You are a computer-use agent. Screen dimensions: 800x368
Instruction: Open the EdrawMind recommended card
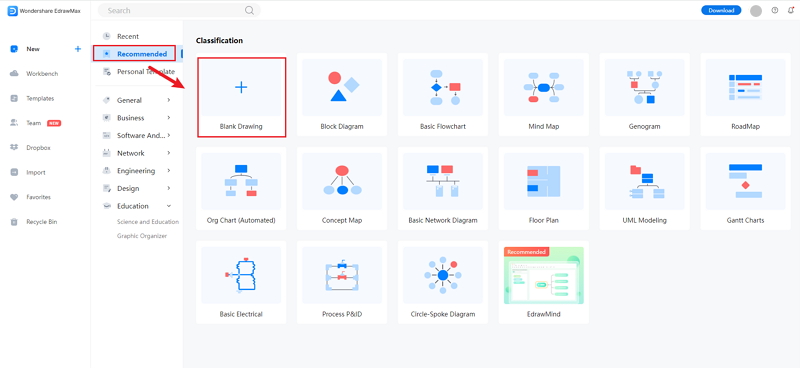[544, 283]
